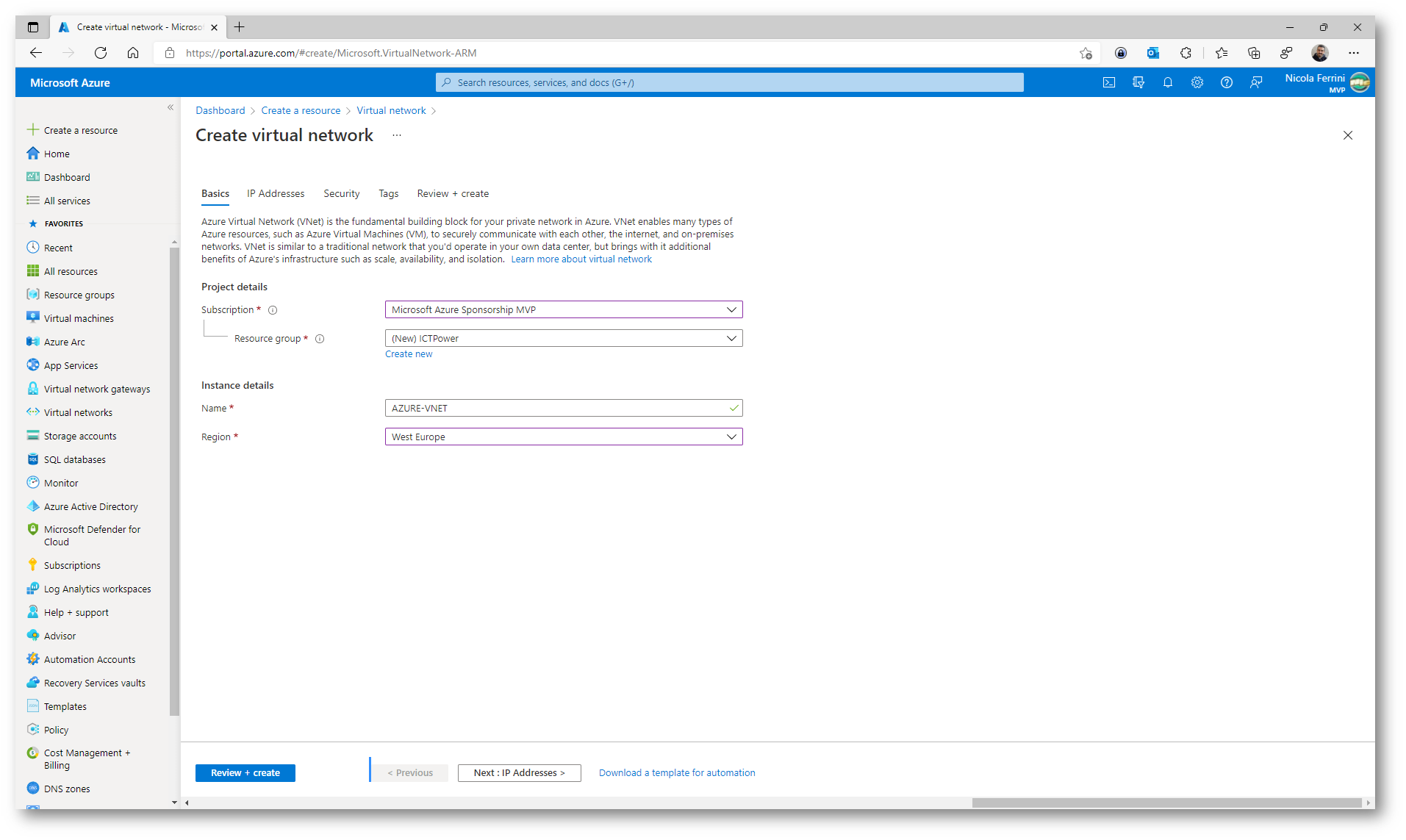
Task: Open Virtual networks in sidebar
Action: coord(70,412)
